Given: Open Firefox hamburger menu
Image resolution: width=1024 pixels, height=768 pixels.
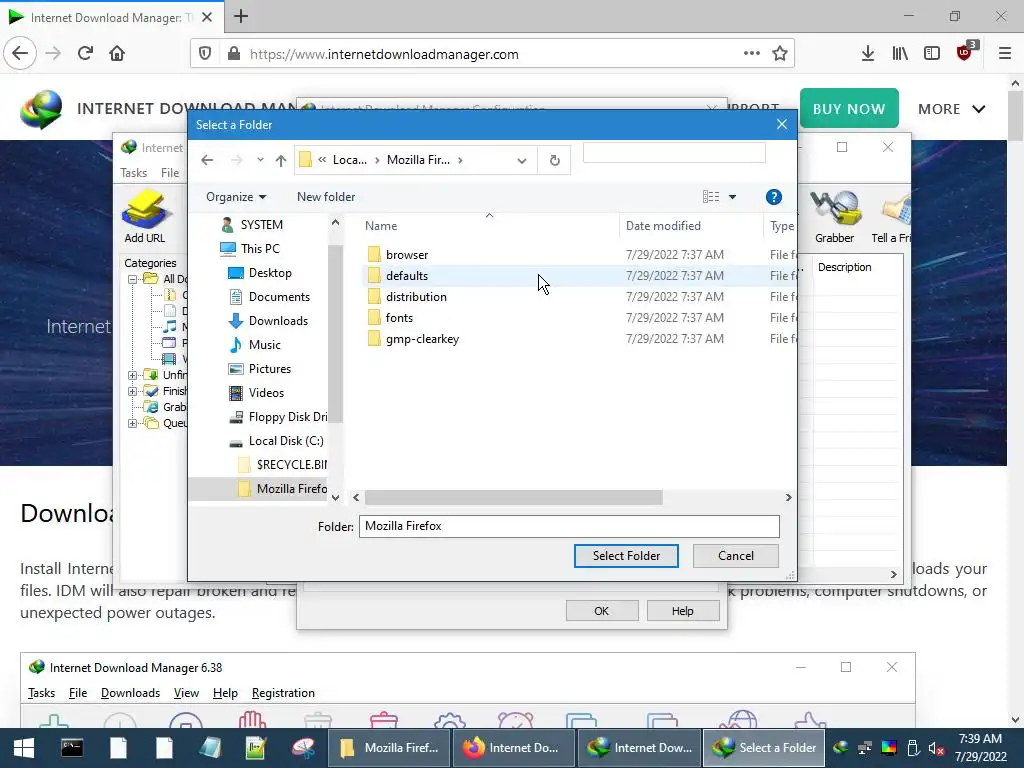Looking at the screenshot, I should tap(1005, 54).
